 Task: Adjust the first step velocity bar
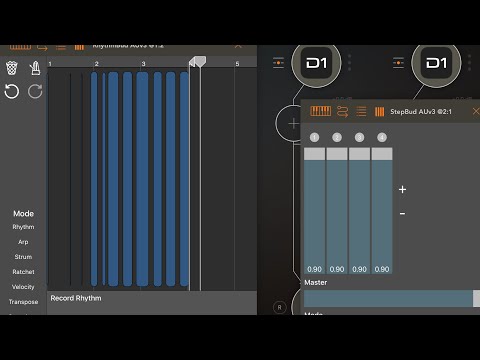point(314,211)
